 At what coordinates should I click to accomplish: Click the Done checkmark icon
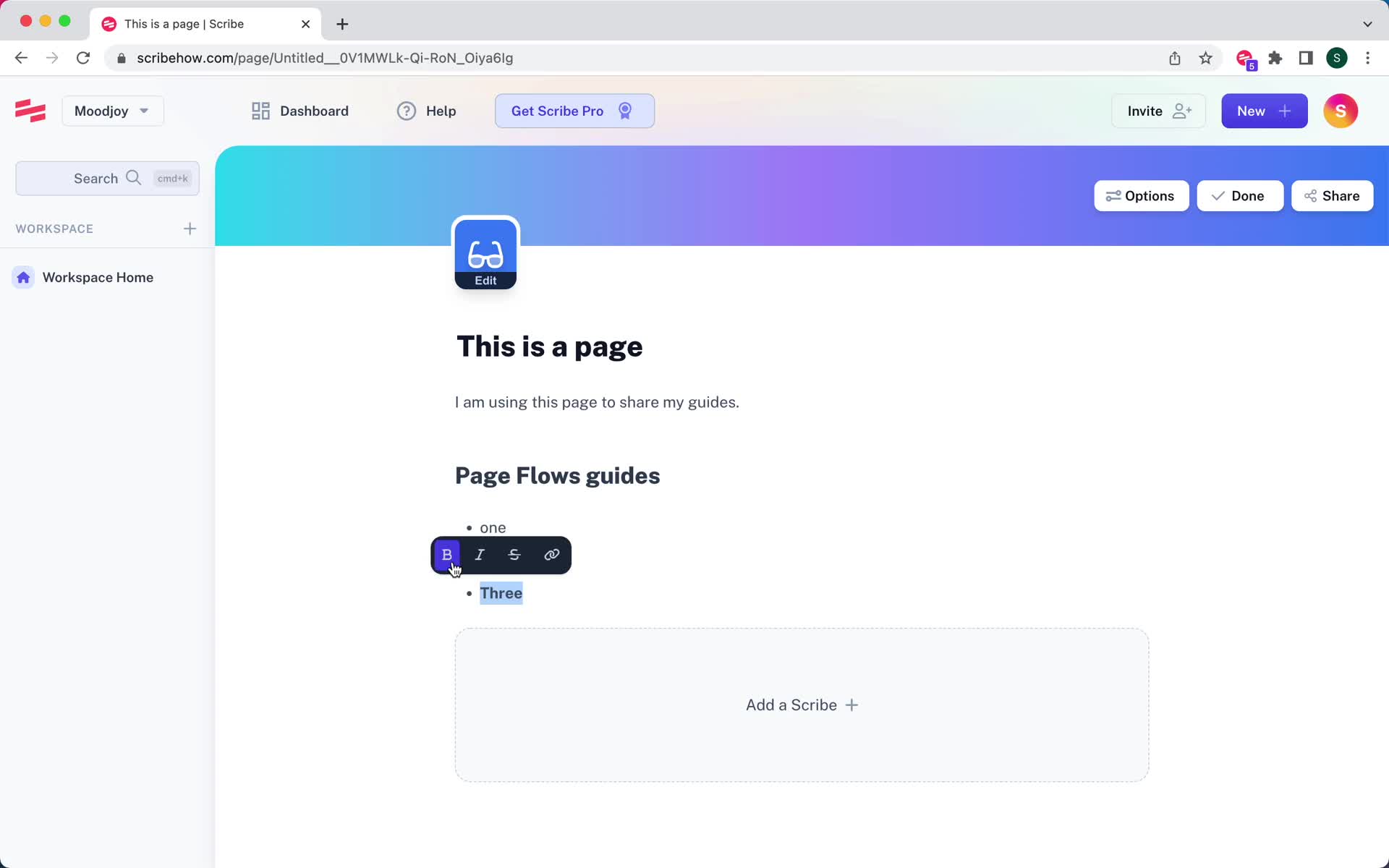pos(1218,196)
